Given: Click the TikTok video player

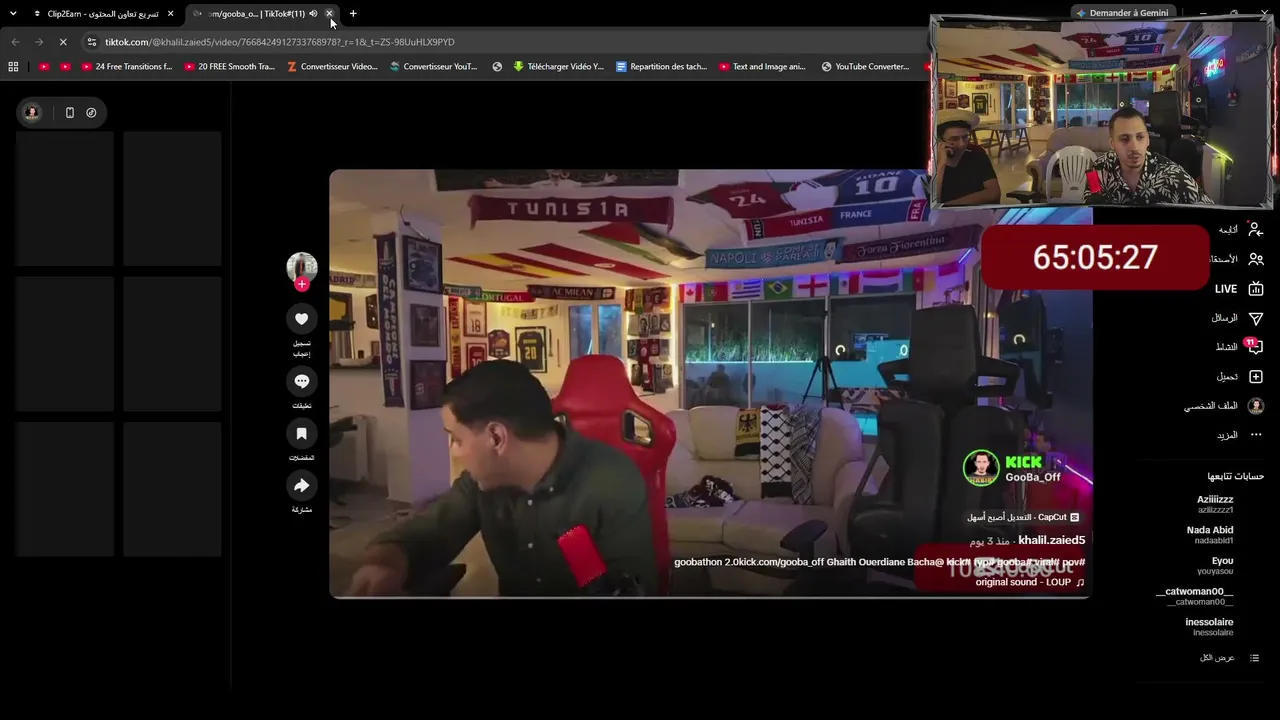Looking at the screenshot, I should click(x=710, y=384).
